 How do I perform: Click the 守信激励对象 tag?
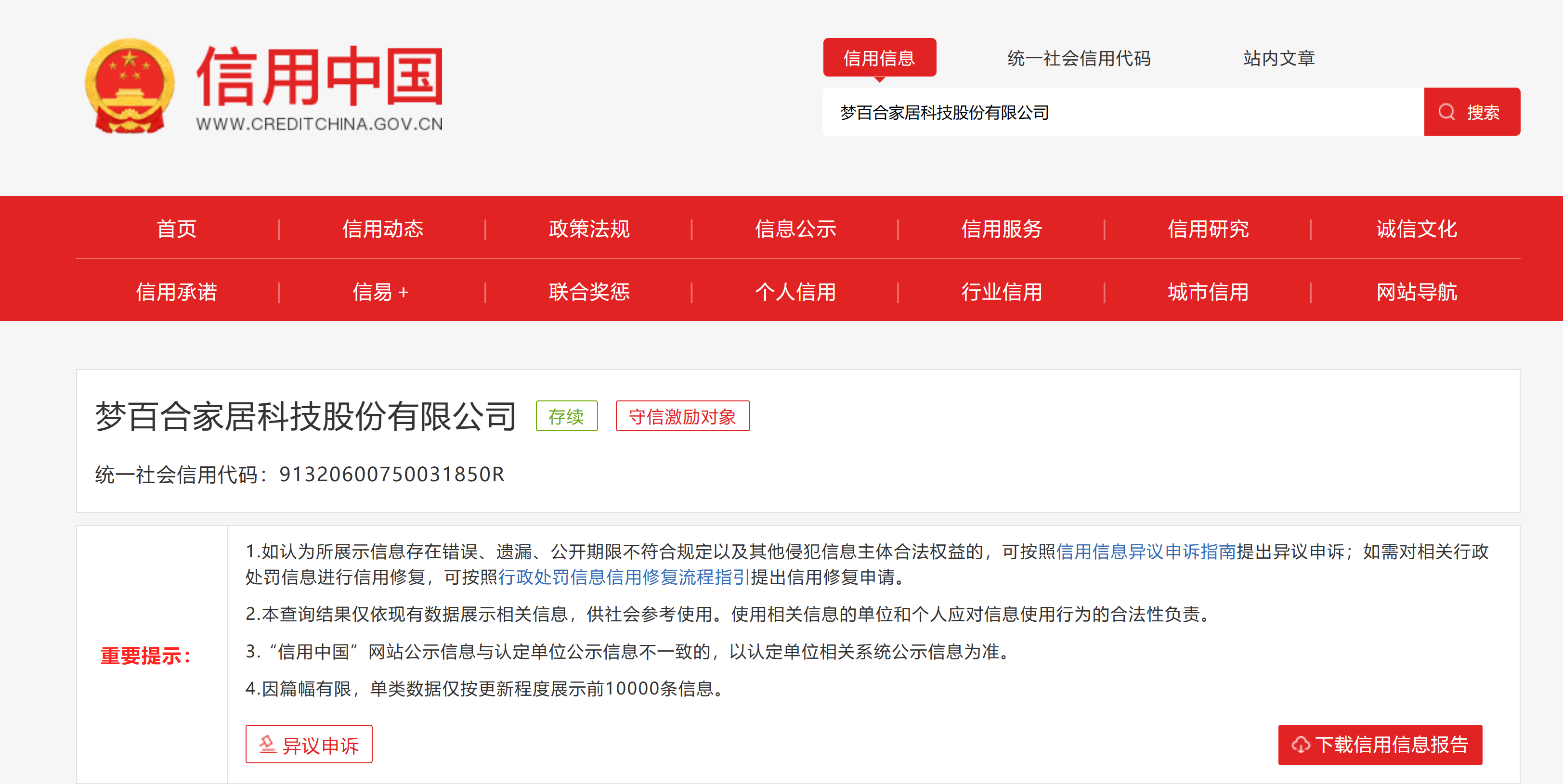pyautogui.click(x=683, y=417)
